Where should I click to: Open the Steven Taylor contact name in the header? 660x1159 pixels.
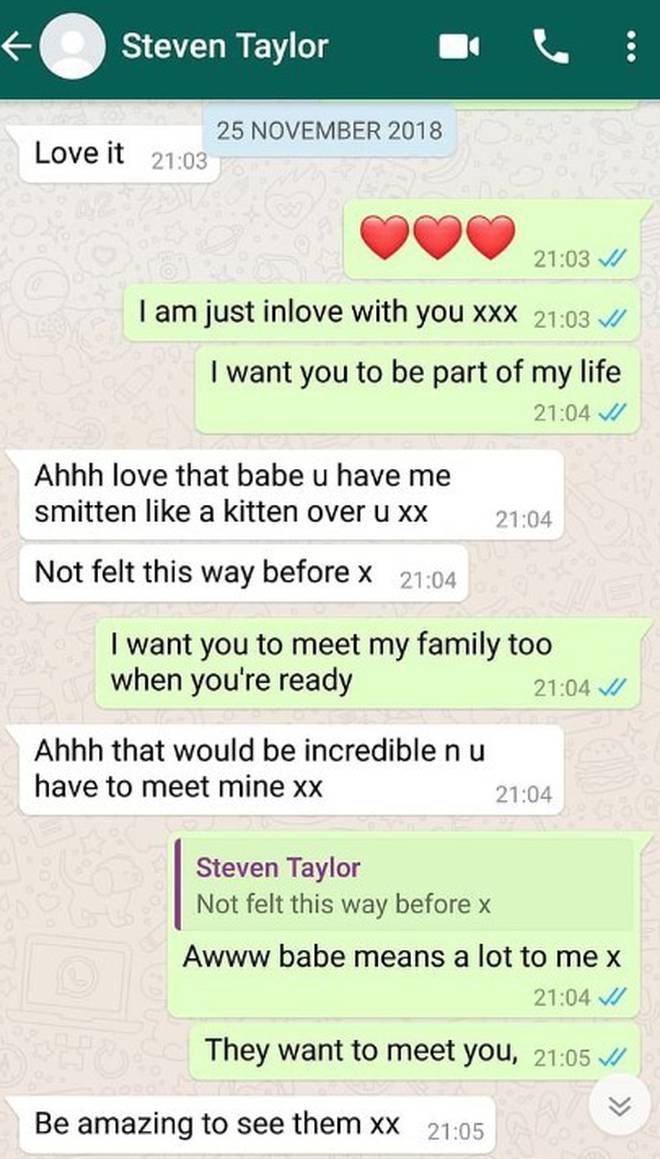click(x=225, y=47)
